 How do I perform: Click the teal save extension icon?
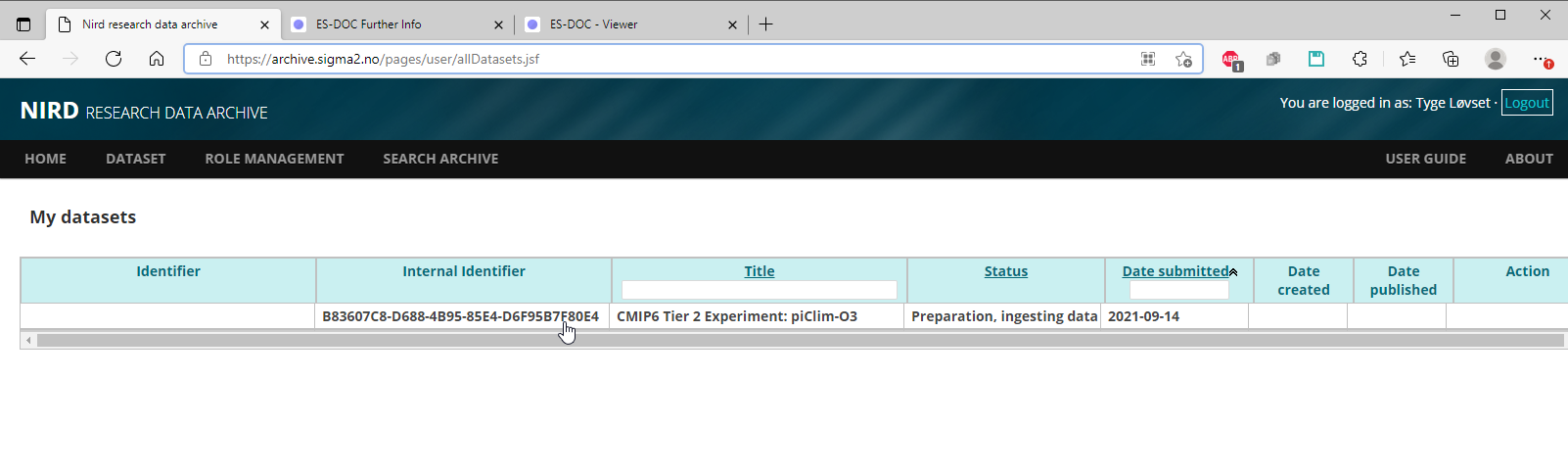(x=1316, y=59)
